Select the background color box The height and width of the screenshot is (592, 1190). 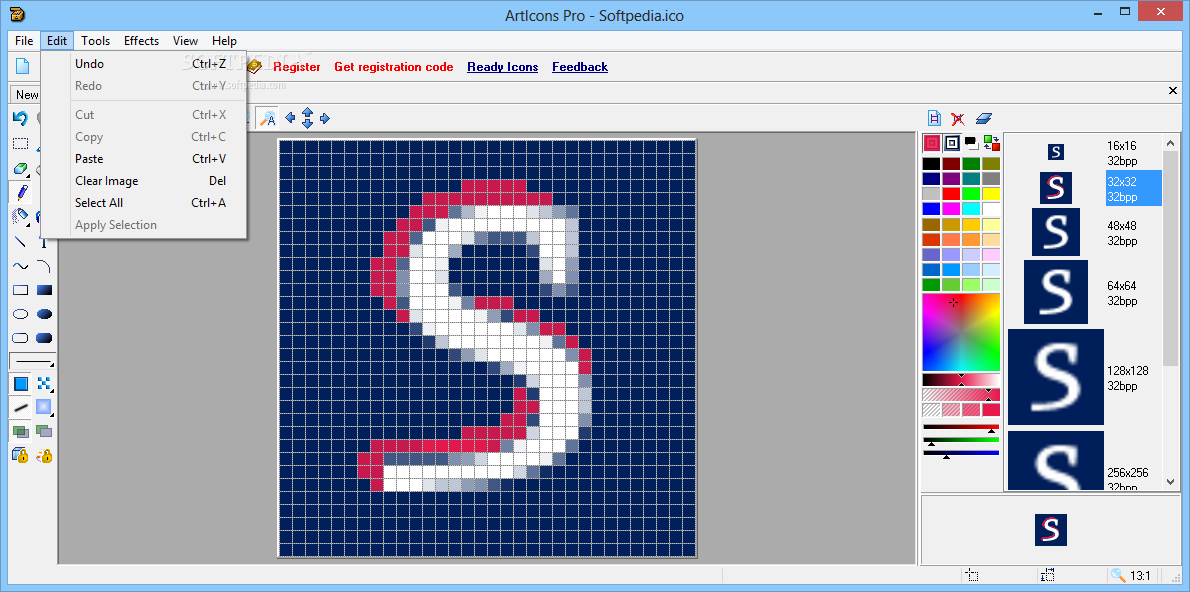[952, 143]
